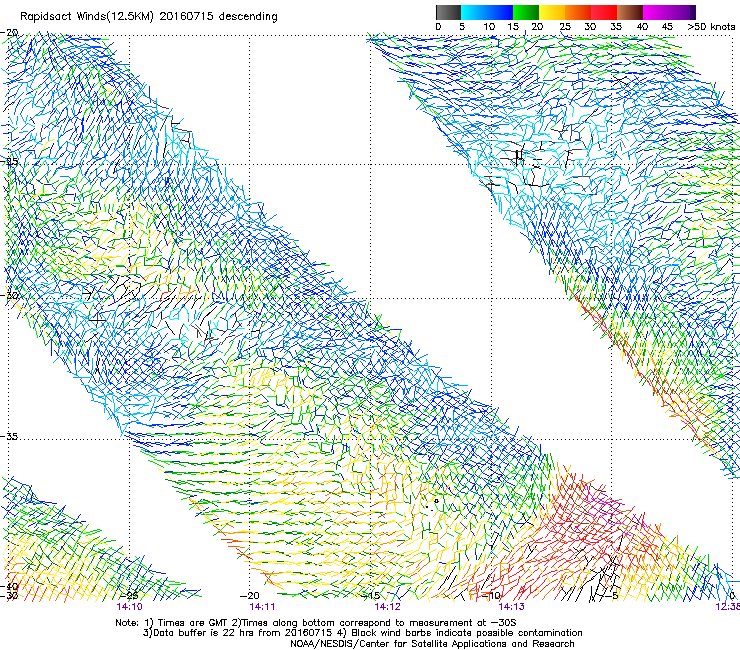Click the dark purple 45-50 knots legend color
The width and height of the screenshot is (740, 650).
682,12
